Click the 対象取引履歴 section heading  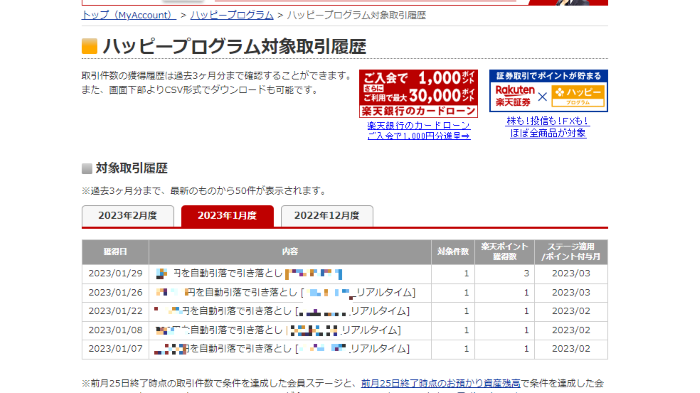click(132, 168)
